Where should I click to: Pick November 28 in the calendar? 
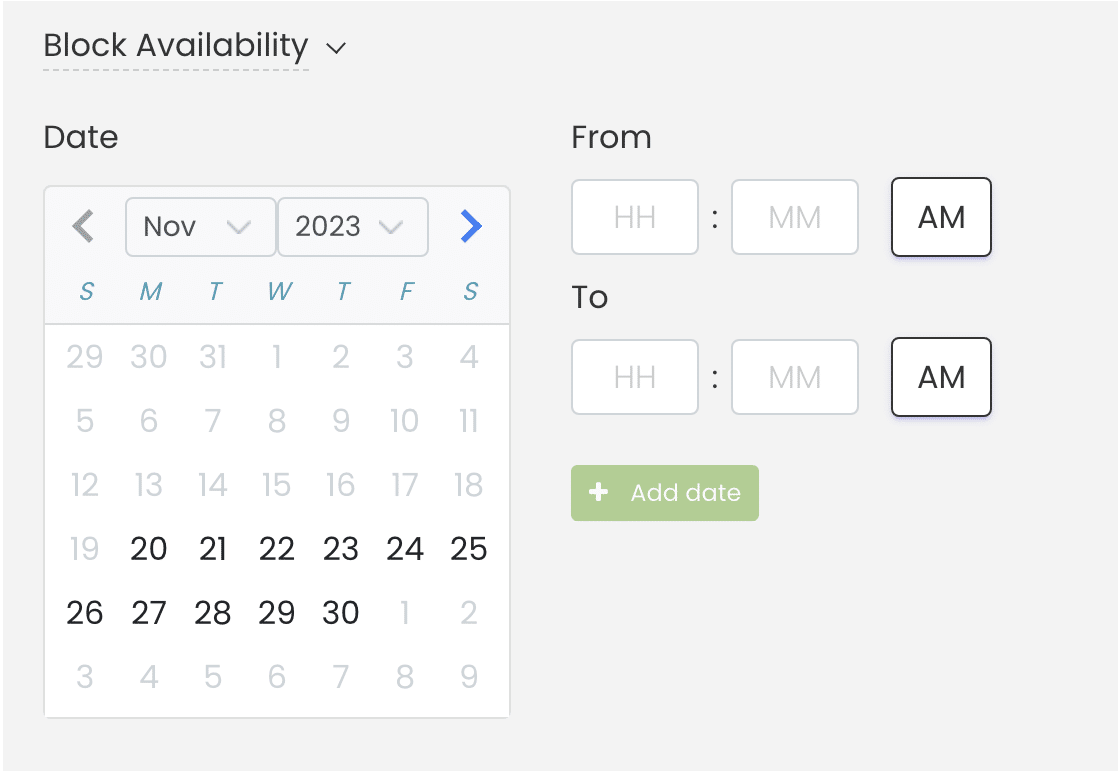pos(213,613)
